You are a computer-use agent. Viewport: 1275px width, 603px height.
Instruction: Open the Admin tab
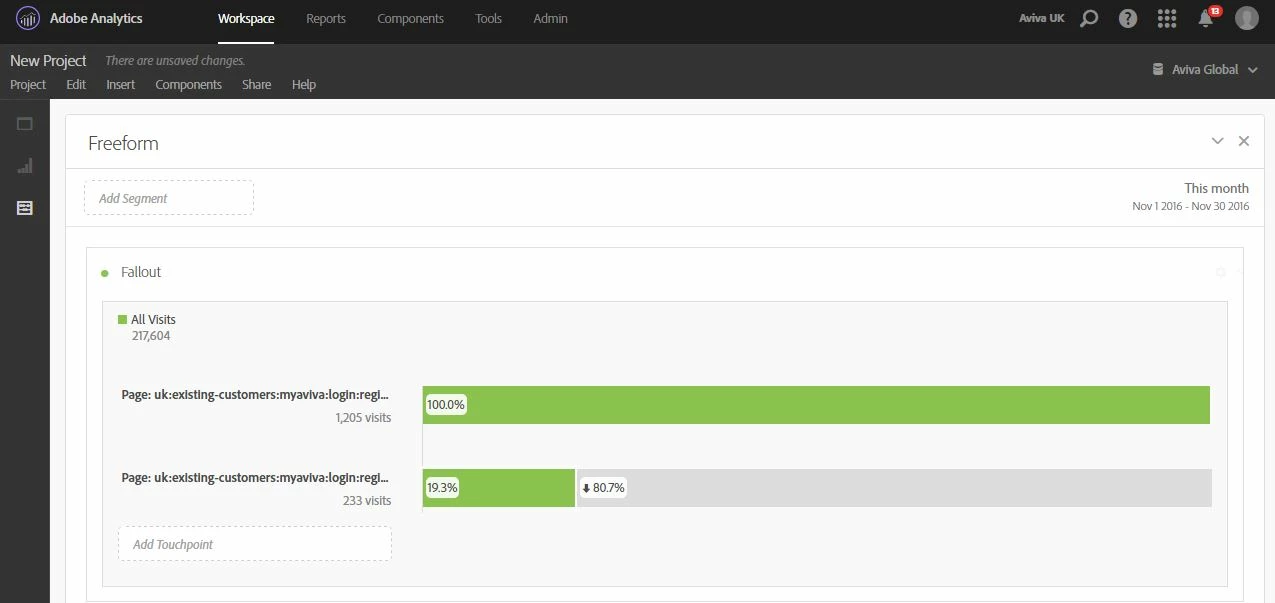551,18
